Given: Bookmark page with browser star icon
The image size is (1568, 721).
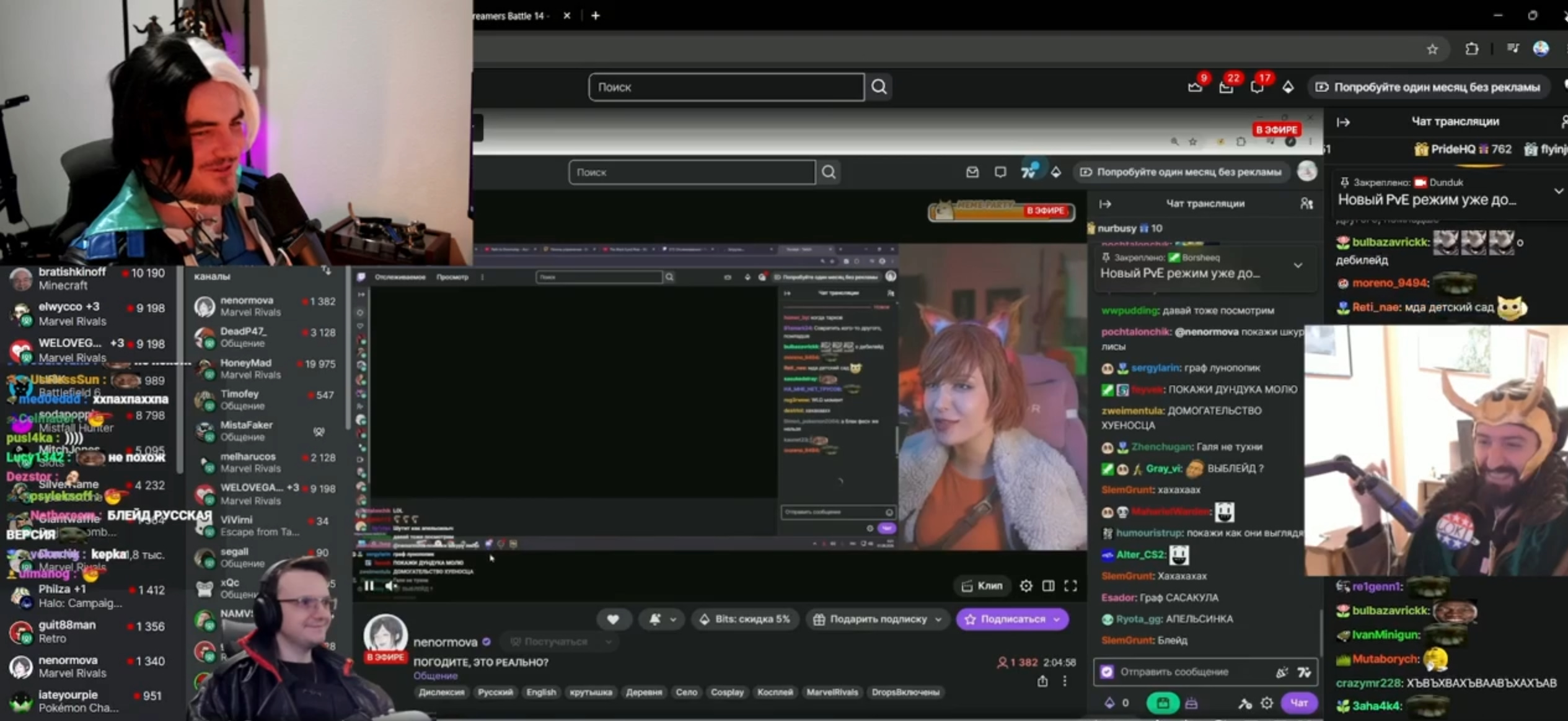Looking at the screenshot, I should coord(1432,49).
